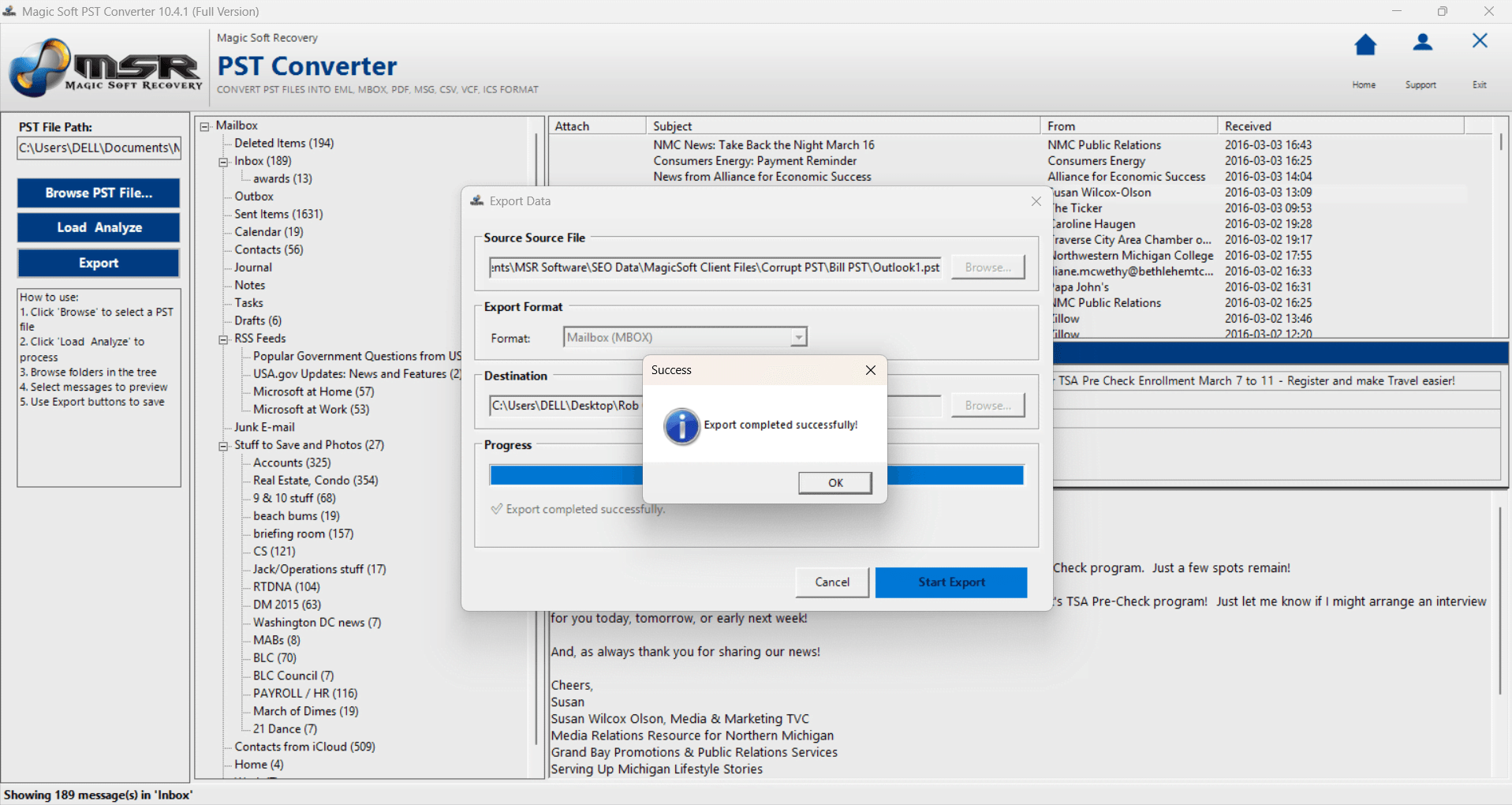Select Contacts from iCloud (509) folder
Image resolution: width=1512 pixels, height=805 pixels.
coord(304,747)
